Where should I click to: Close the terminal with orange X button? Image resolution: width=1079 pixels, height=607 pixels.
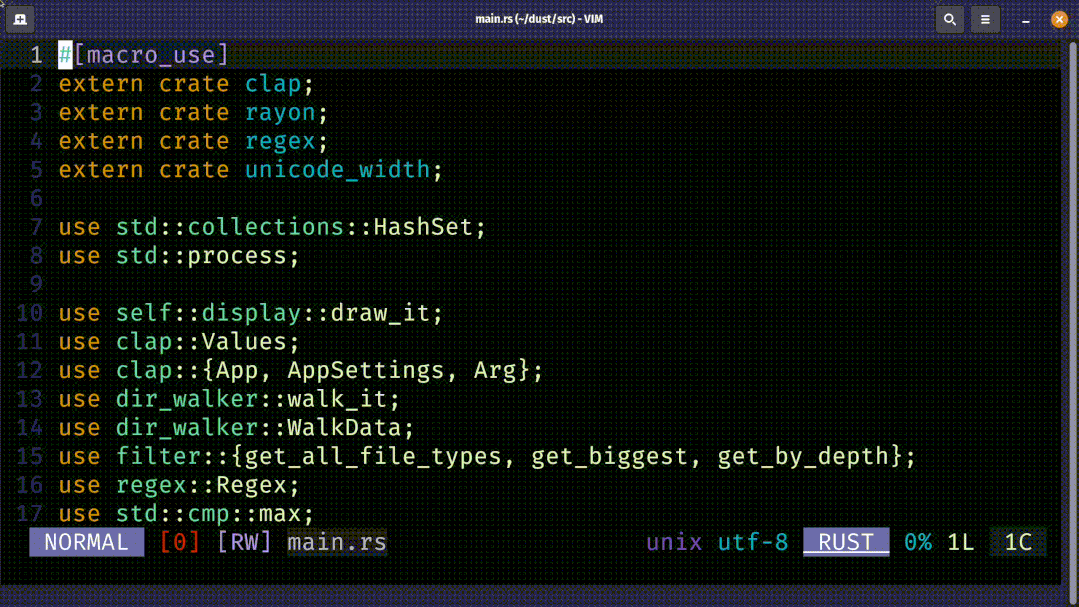pyautogui.click(x=1059, y=19)
